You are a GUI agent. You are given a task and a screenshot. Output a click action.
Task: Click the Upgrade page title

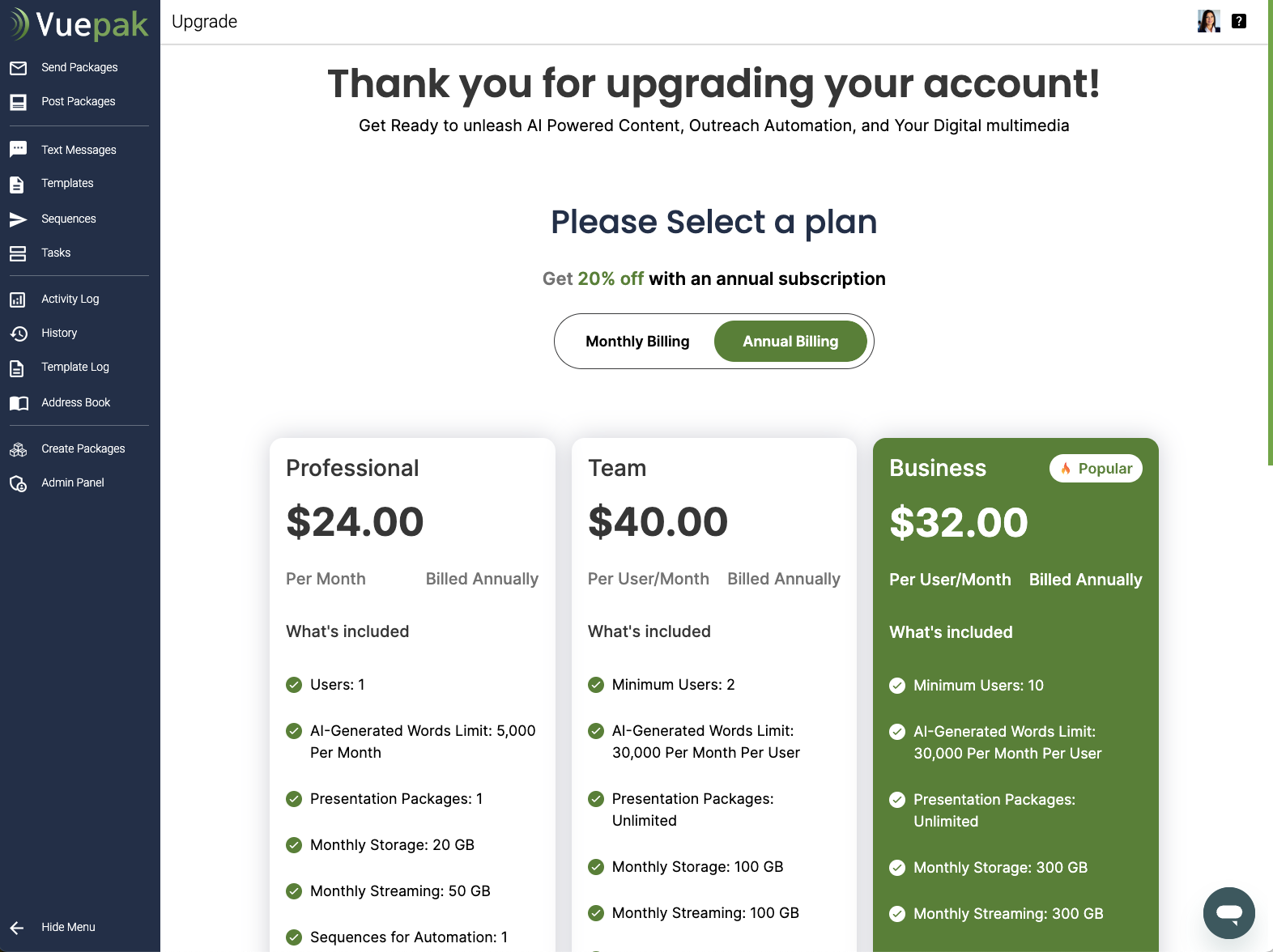point(204,21)
